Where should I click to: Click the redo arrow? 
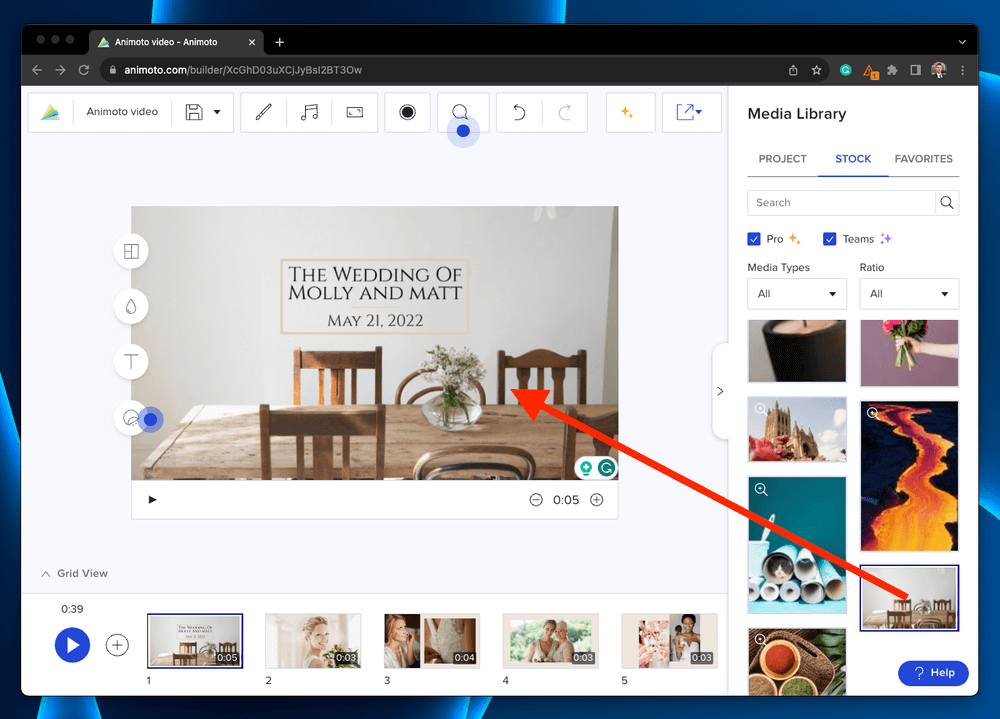click(x=564, y=112)
